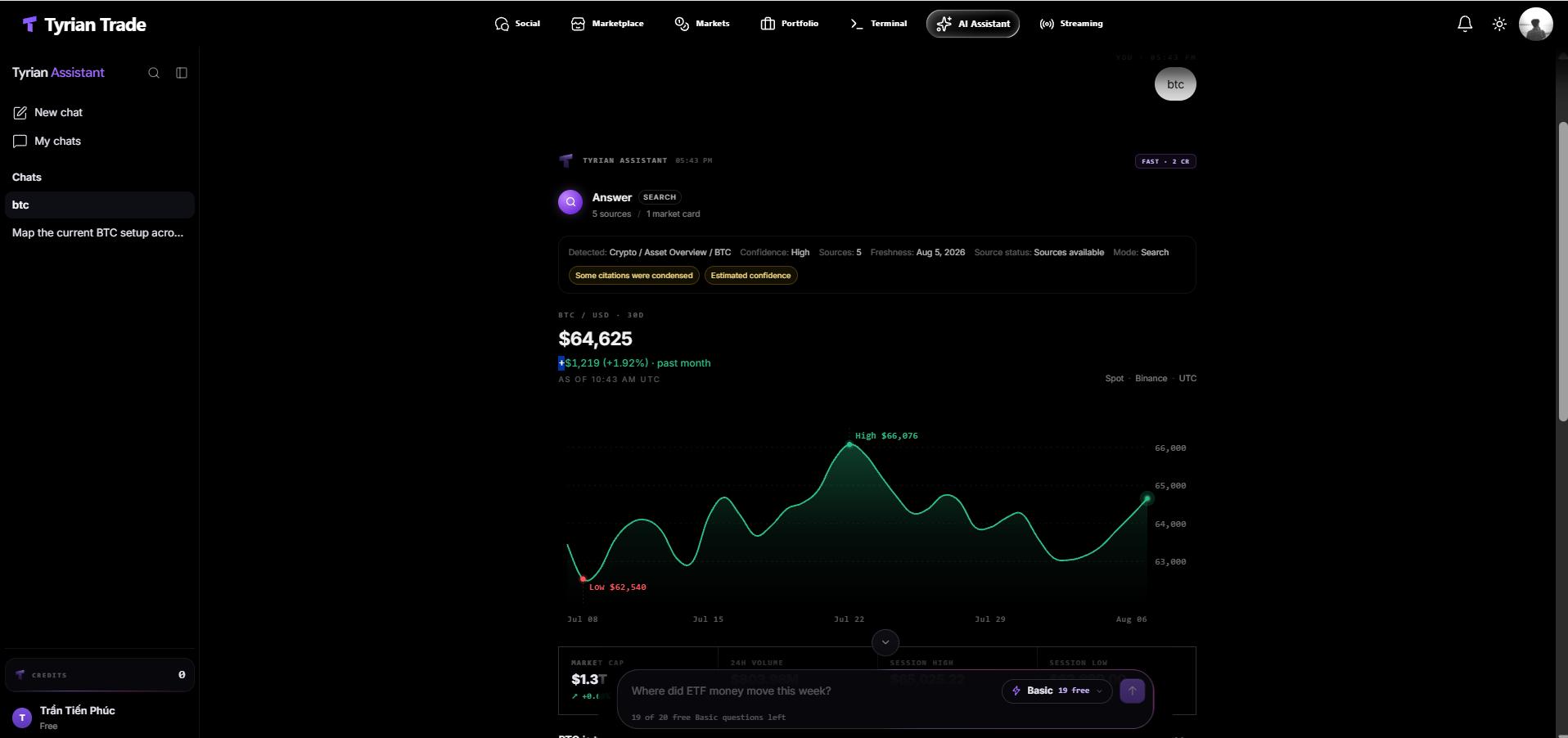The width and height of the screenshot is (1568, 738).
Task: Open the Basic 19 free model dropdown
Action: pos(1057,691)
